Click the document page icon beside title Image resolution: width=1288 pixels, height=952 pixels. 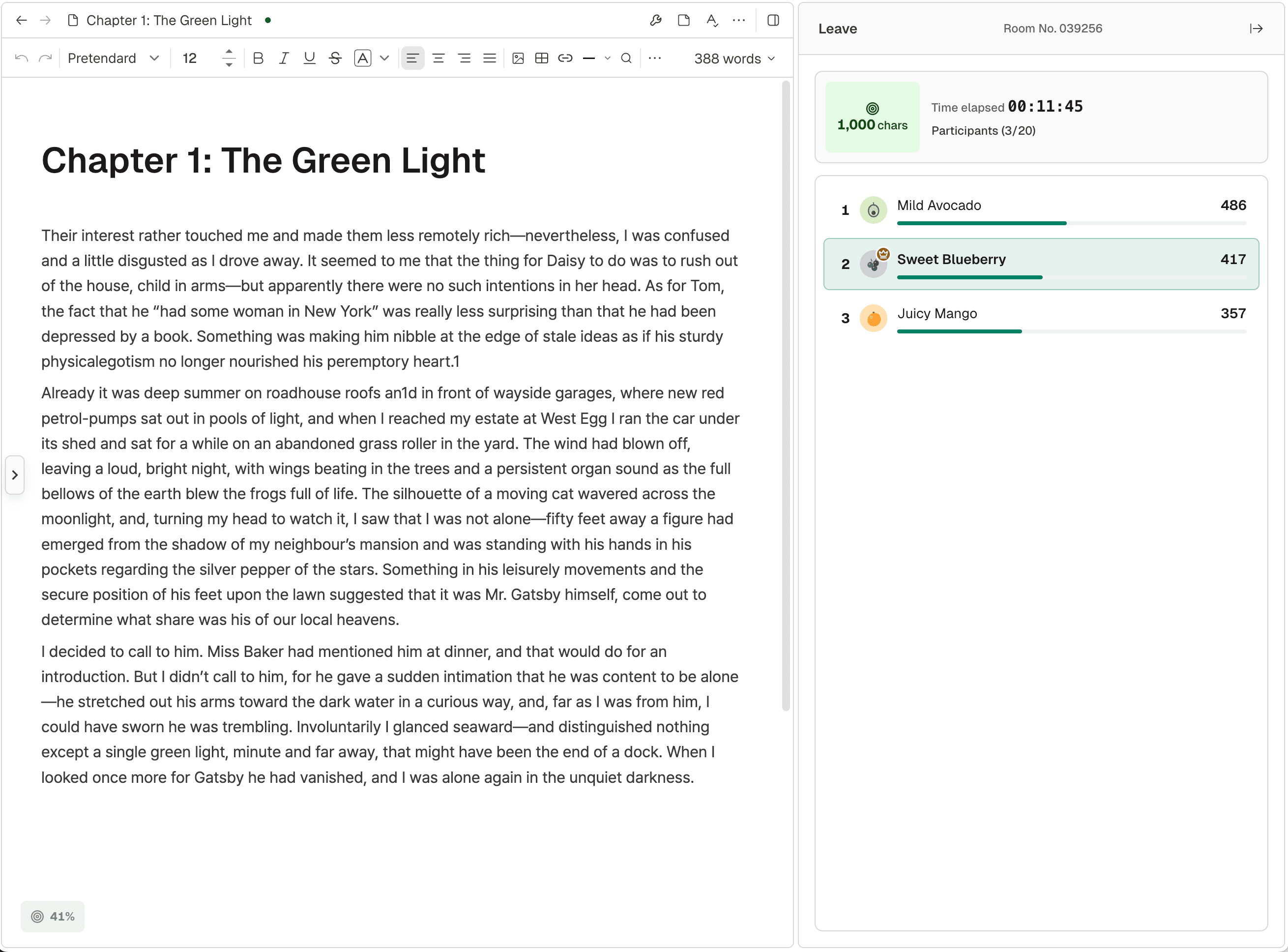point(73,21)
